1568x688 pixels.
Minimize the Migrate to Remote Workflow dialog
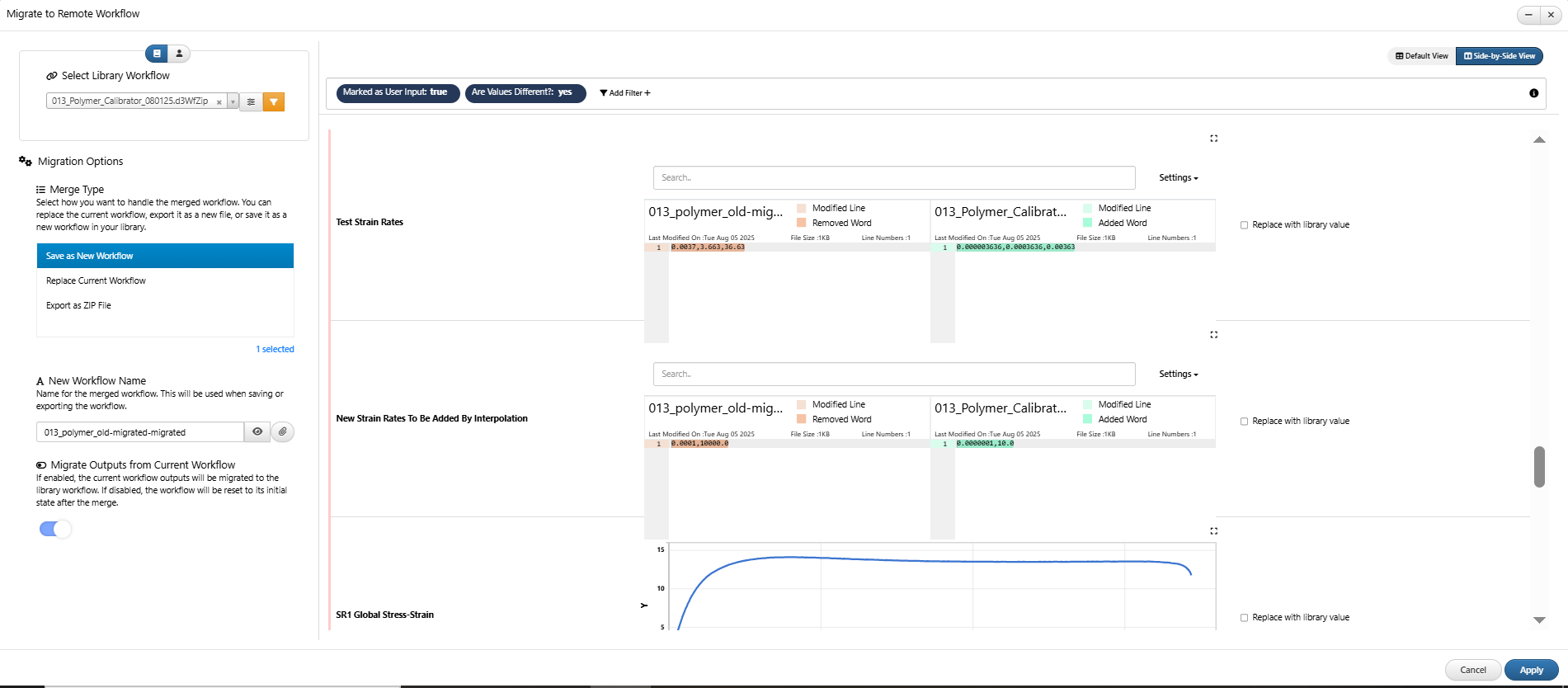pos(1528,15)
